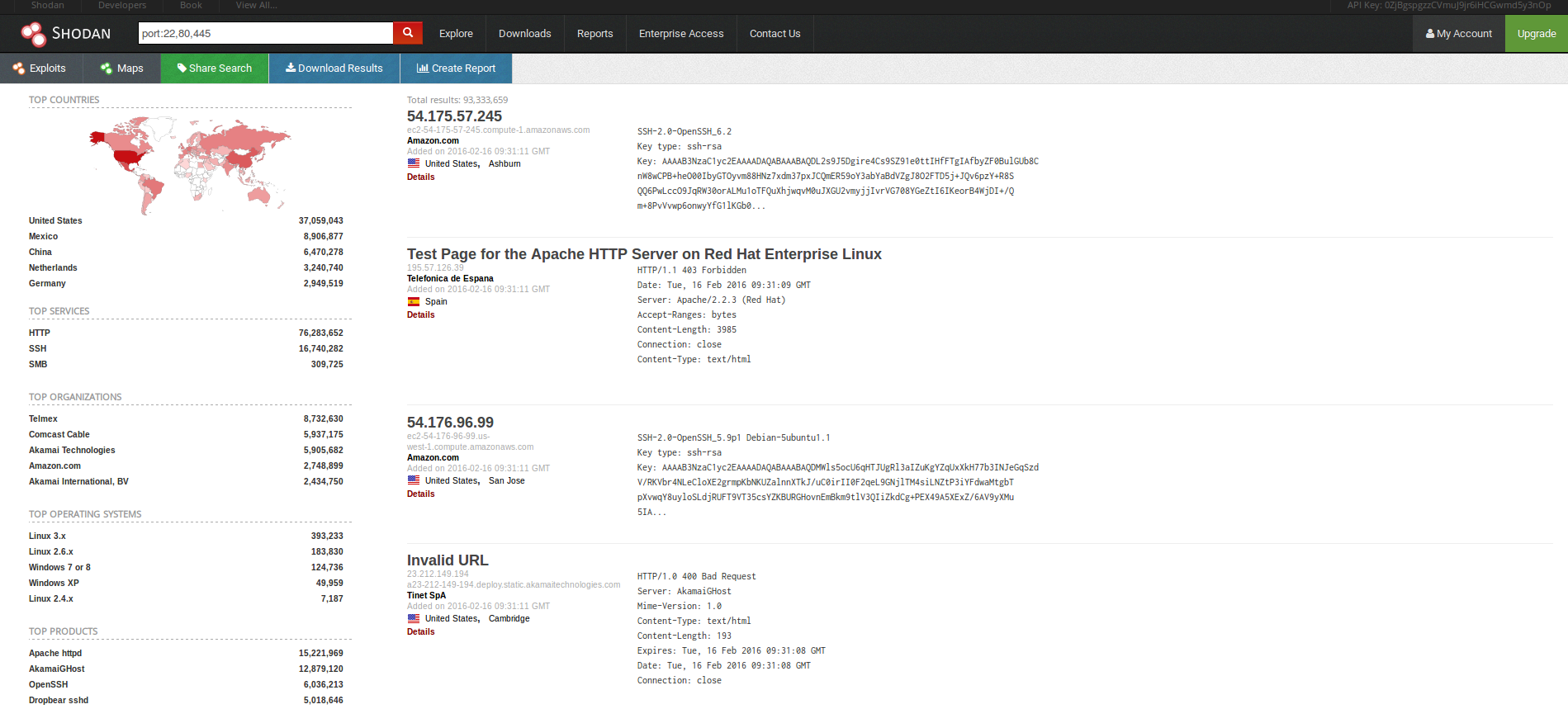Filter by SSH in Top Services
Viewport: 1568px width, 709px height.
coord(38,349)
